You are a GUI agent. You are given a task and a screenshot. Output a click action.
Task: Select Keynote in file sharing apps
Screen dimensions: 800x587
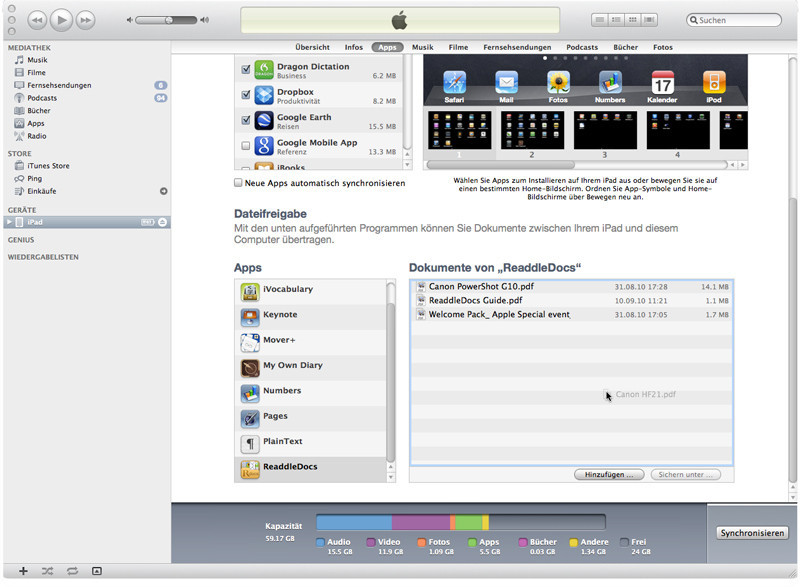(310, 317)
